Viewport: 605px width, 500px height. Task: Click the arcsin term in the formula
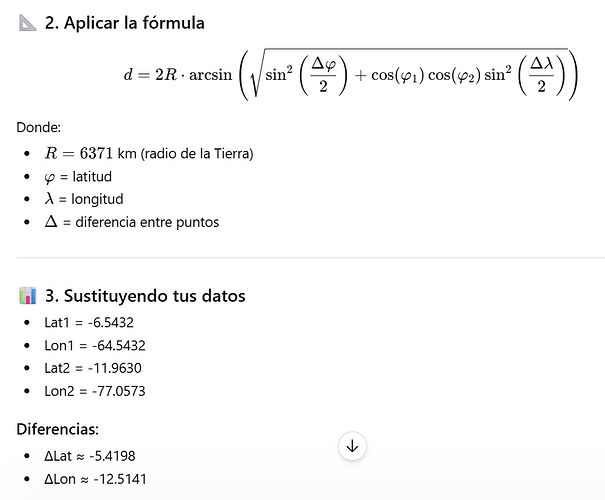[211, 74]
